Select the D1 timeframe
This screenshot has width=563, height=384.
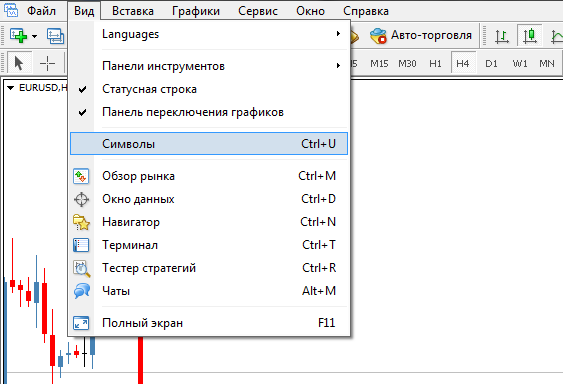(x=491, y=64)
